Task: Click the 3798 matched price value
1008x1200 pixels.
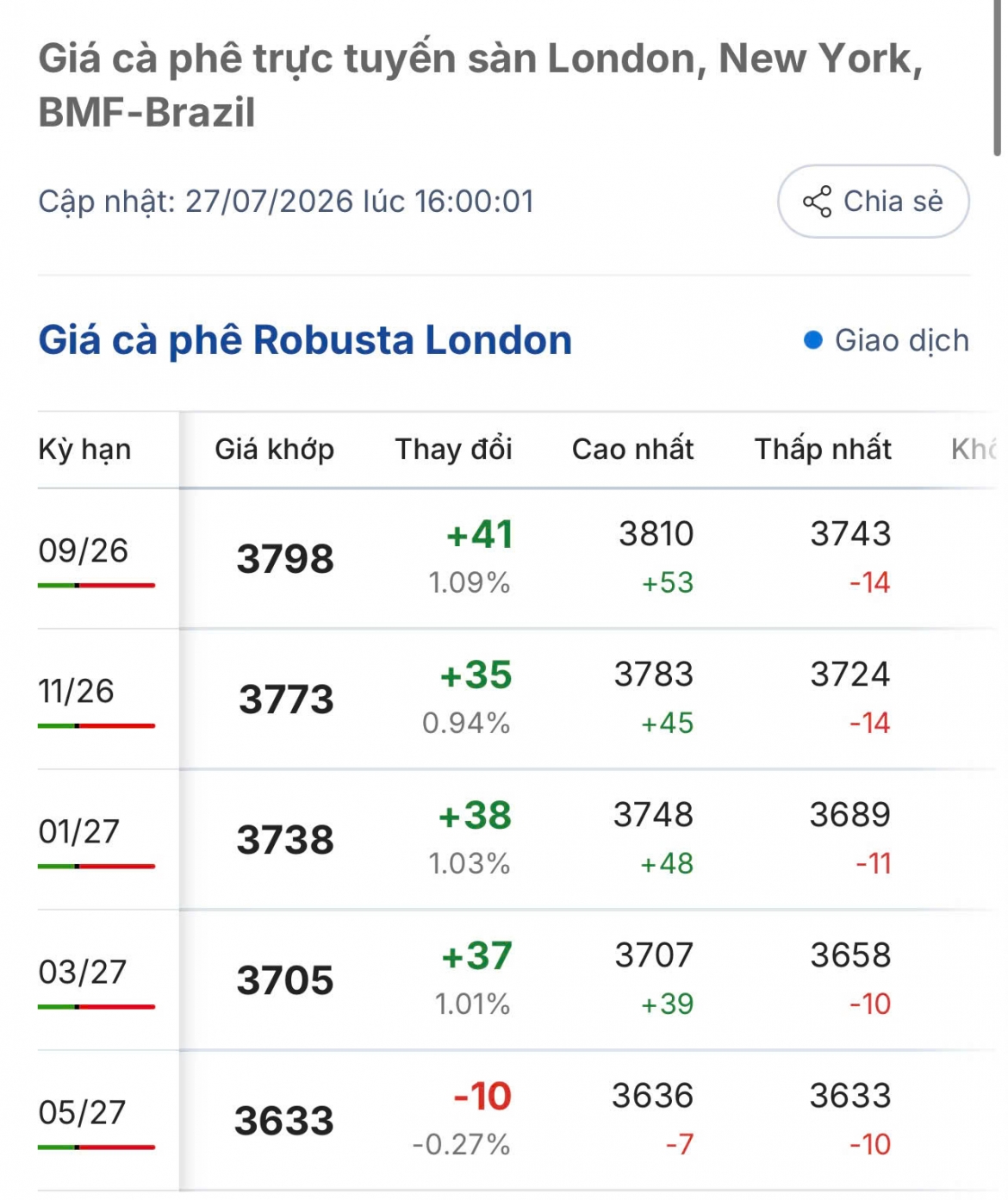Action: pyautogui.click(x=285, y=559)
